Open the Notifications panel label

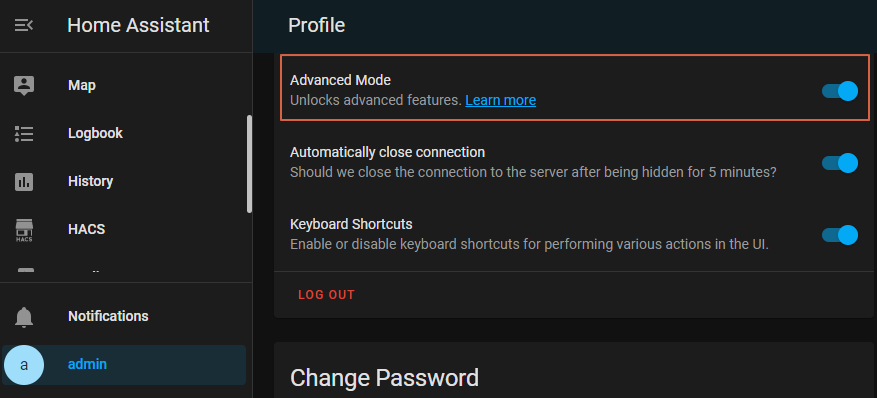(108, 316)
